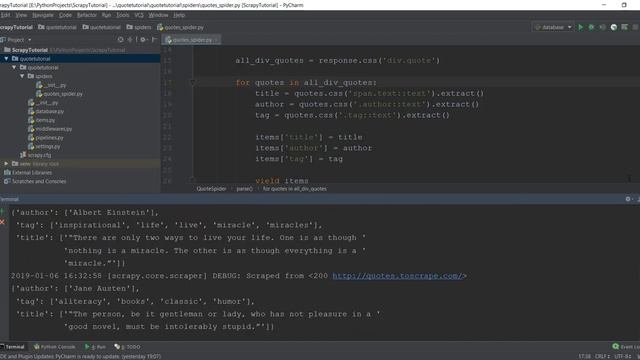Open the Run tool window tab
The image size is (640, 360).
click(95, 347)
